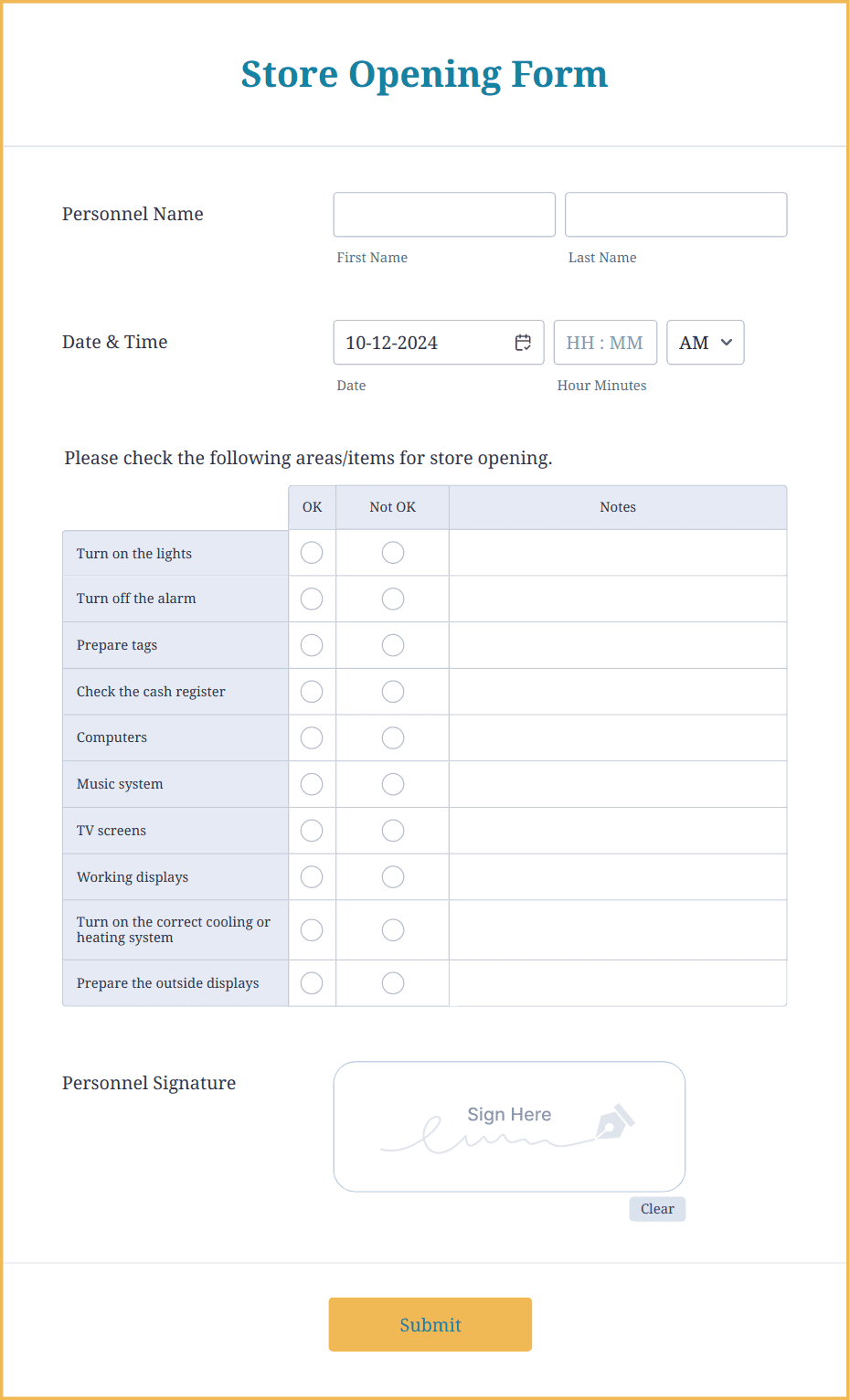Click the First Name input field
This screenshot has width=850, height=1400.
click(443, 214)
